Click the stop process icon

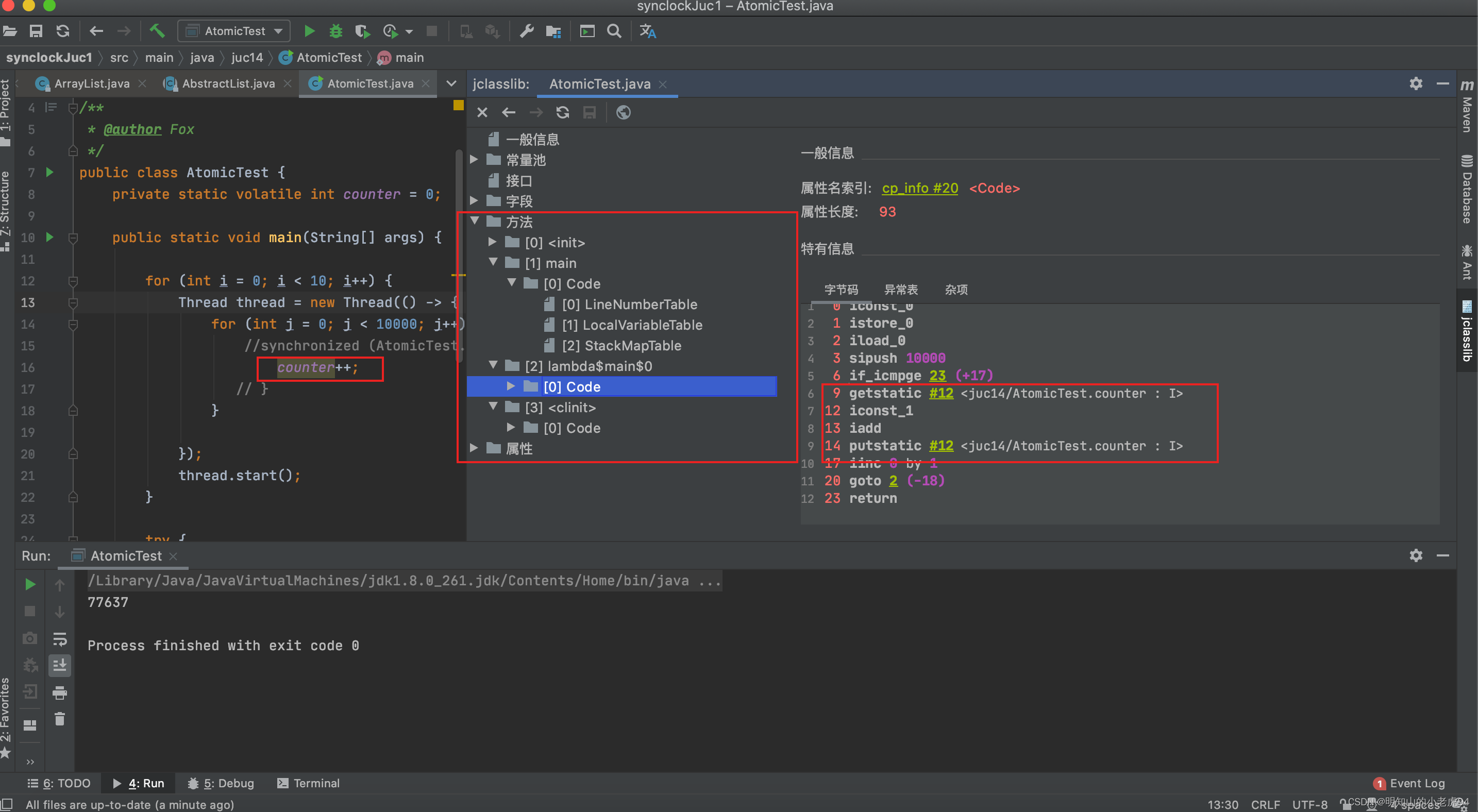(x=431, y=31)
